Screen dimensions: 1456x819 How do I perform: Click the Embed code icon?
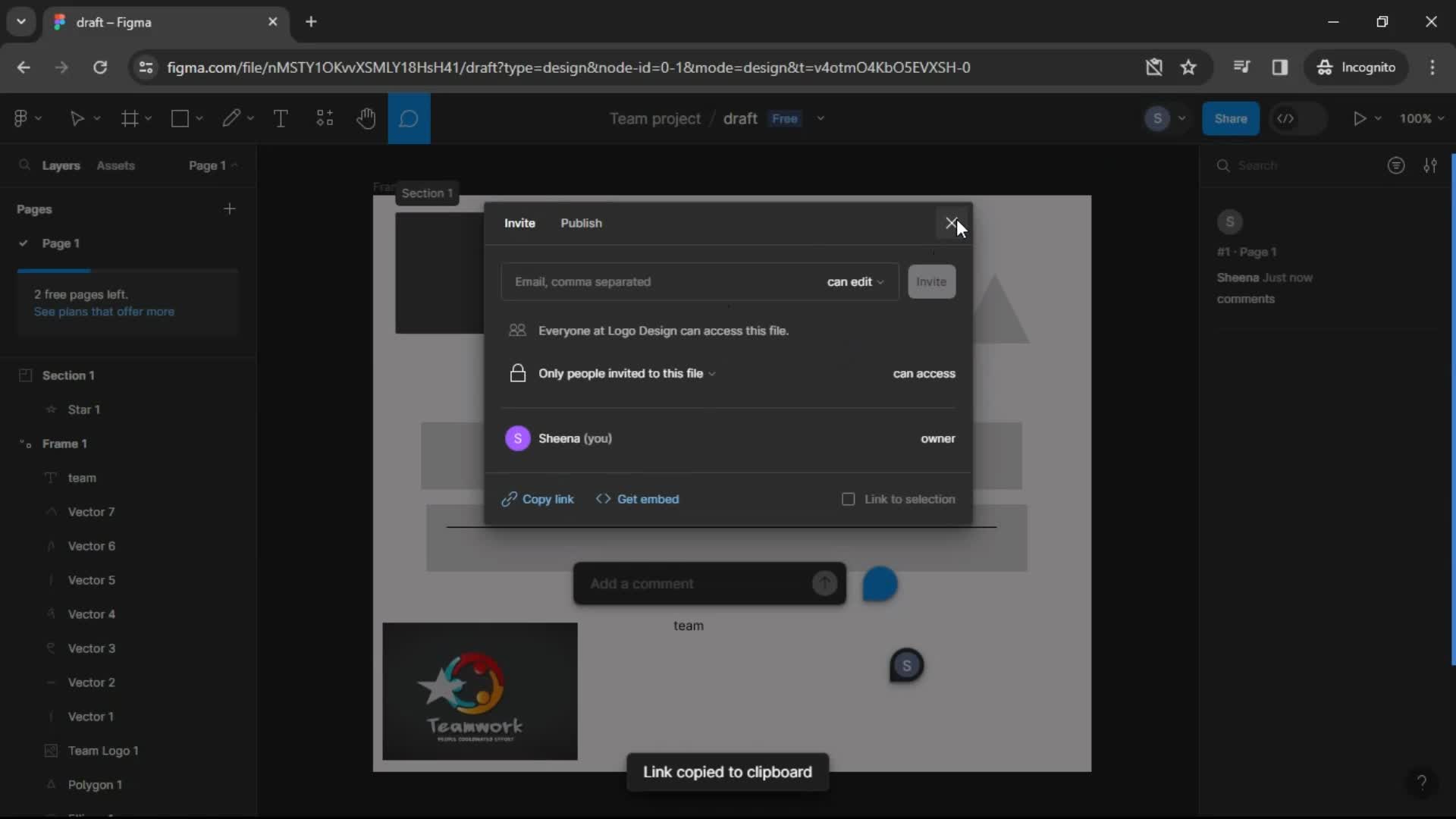coord(603,499)
